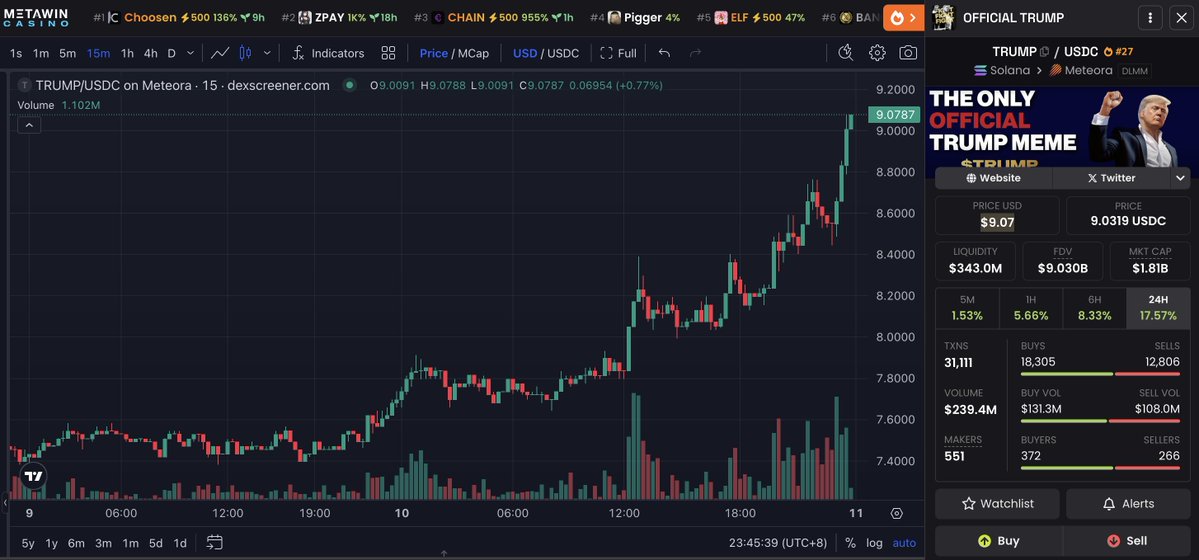Image resolution: width=1199 pixels, height=560 pixels.
Task: Select the 1s timeframe
Action: 16,53
